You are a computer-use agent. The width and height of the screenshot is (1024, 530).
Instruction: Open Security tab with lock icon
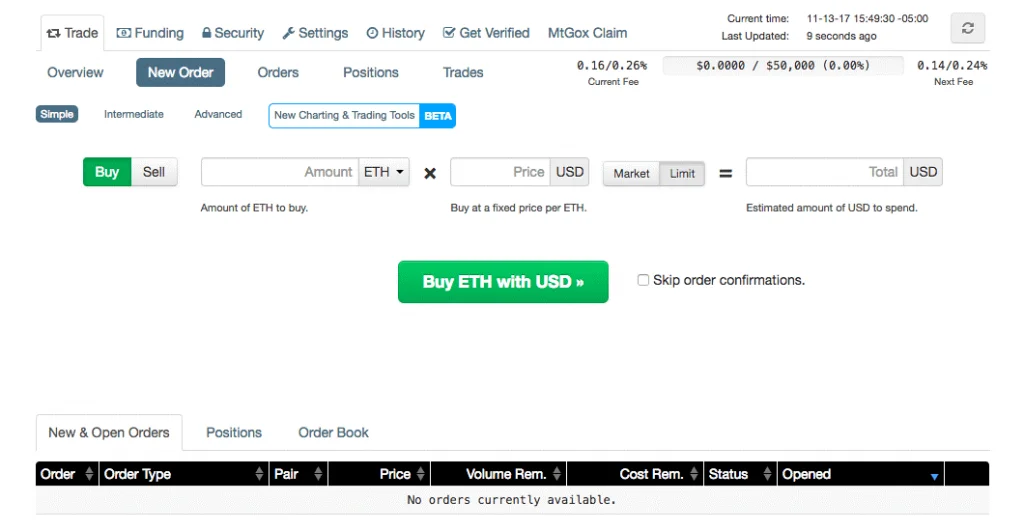point(233,33)
